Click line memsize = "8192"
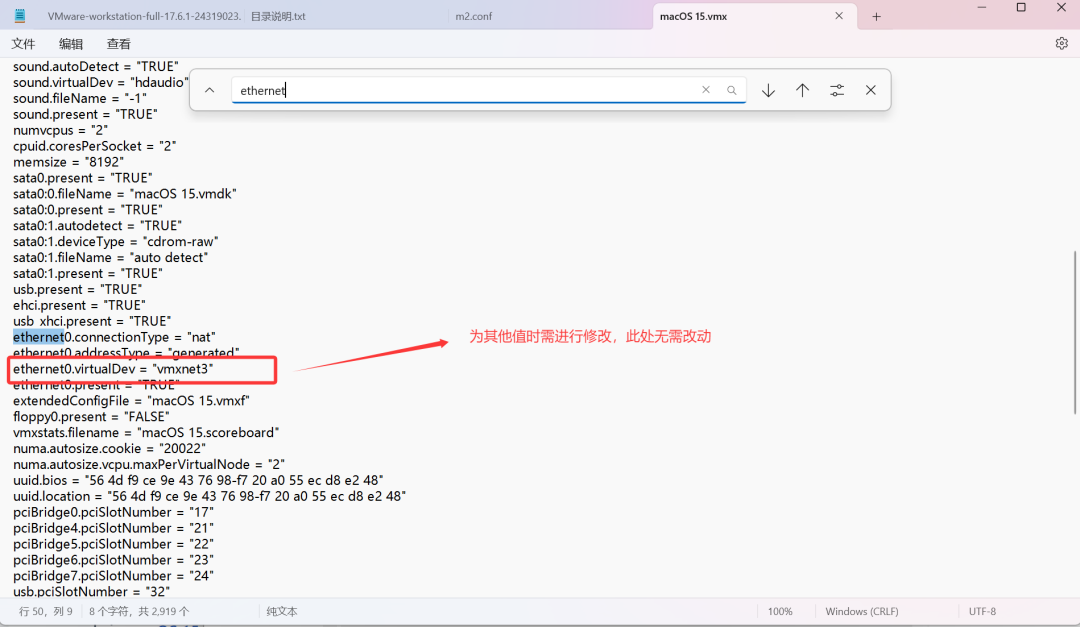The width and height of the screenshot is (1080, 627). pos(68,162)
